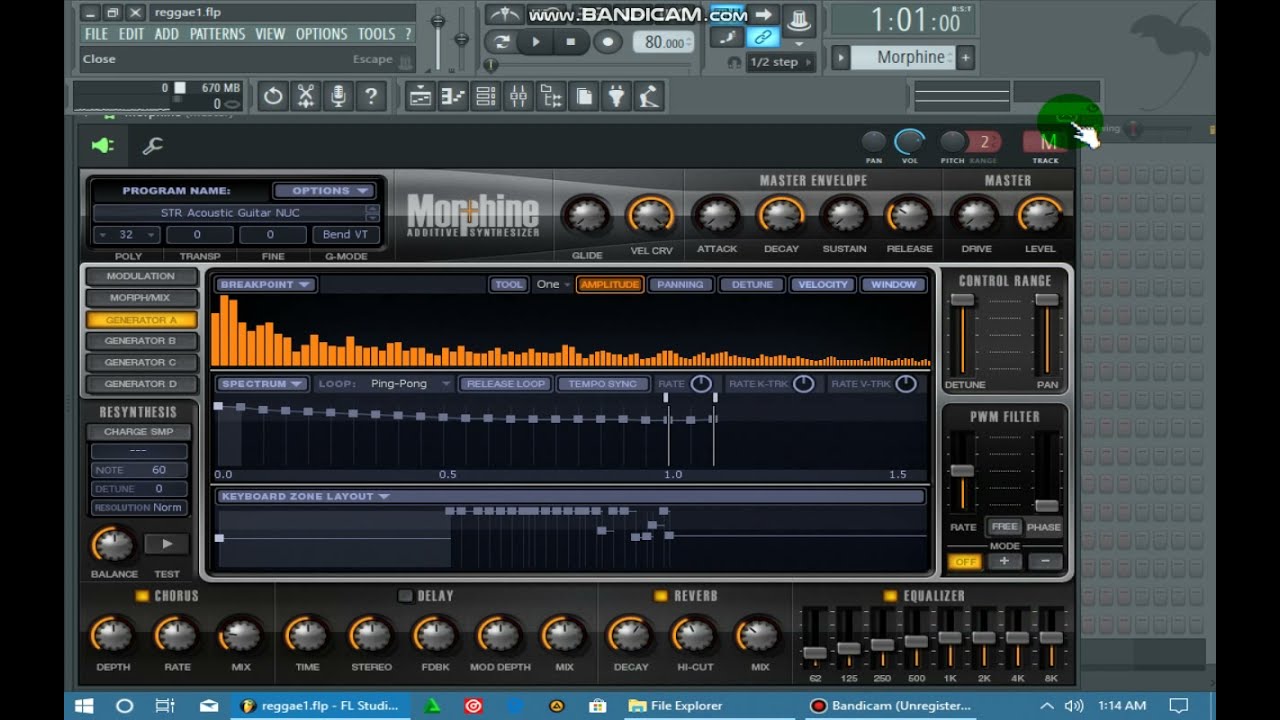Open the Spectrum dropdown
The height and width of the screenshot is (720, 1280).
coord(262,384)
